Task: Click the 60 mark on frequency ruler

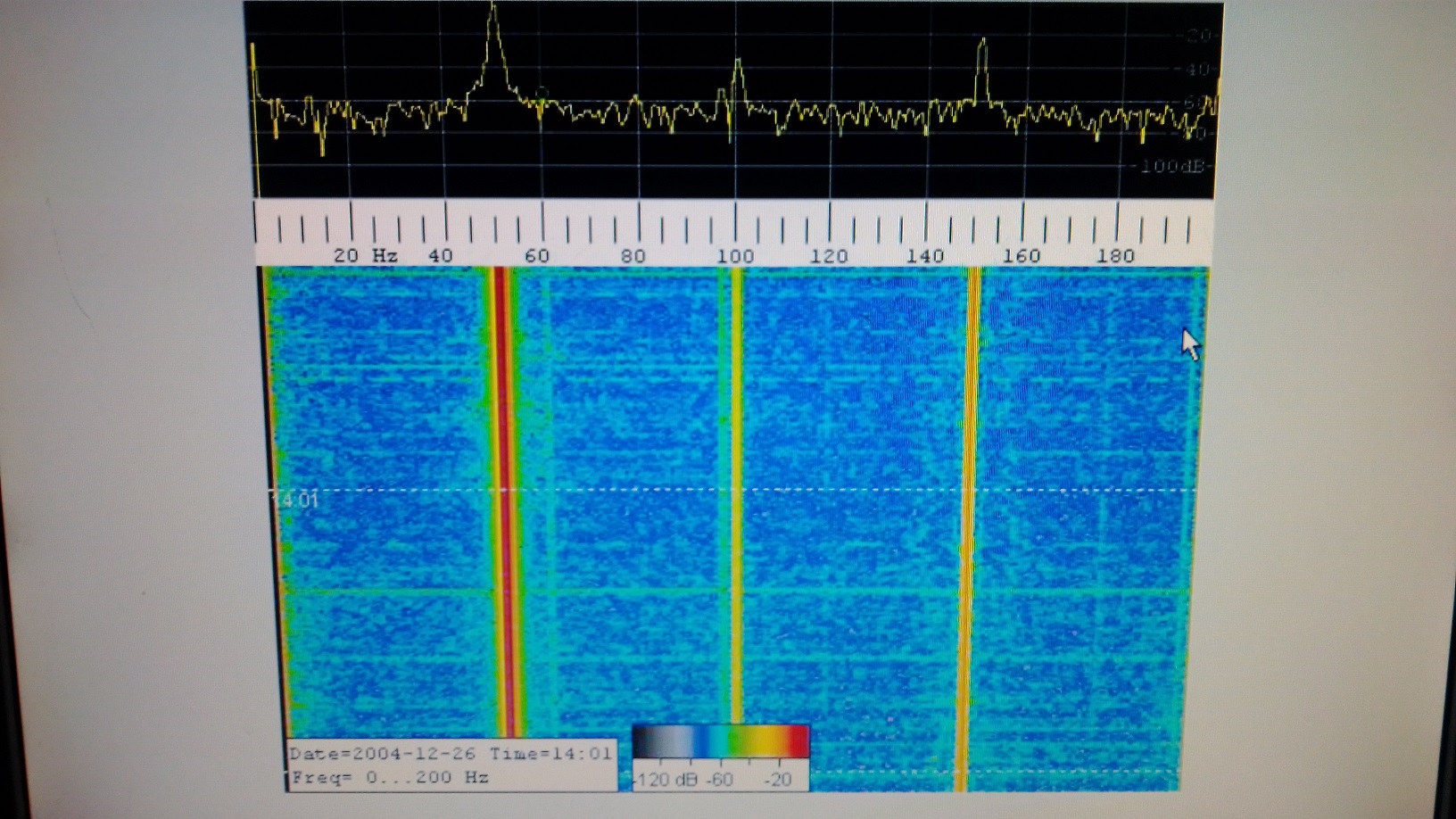Action: click(x=537, y=255)
